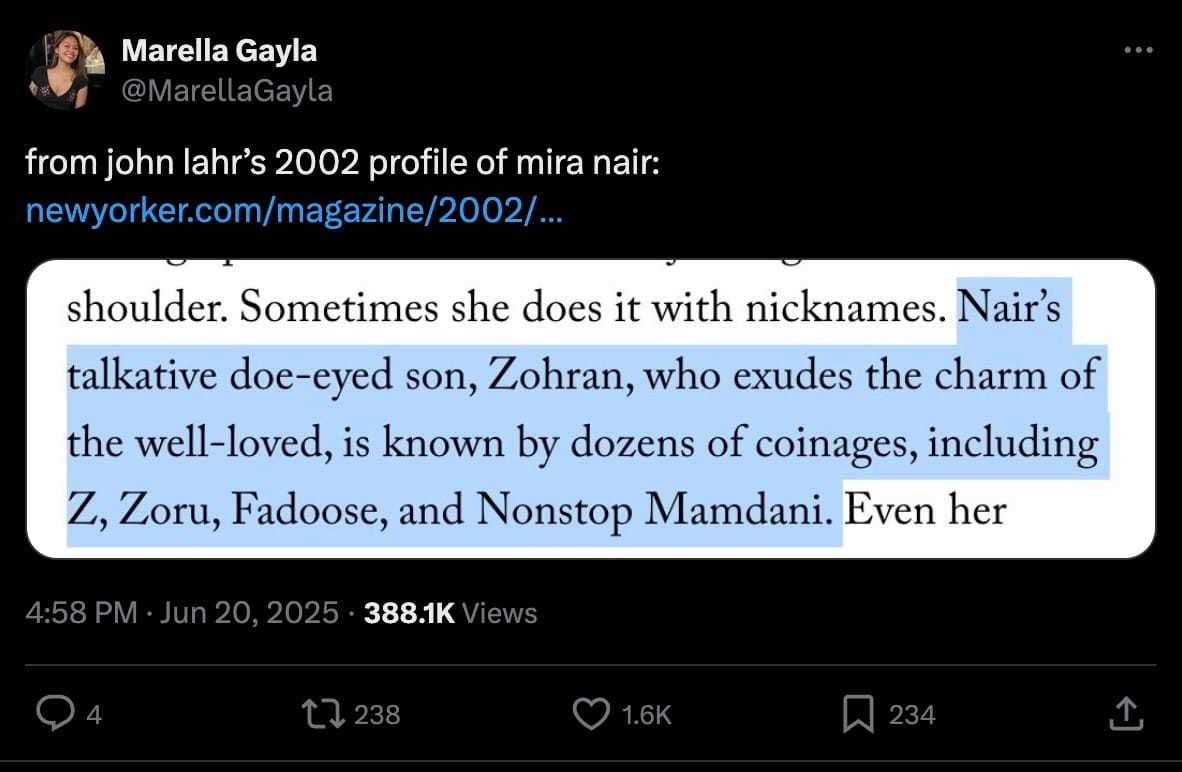Open the @MarellaGayla handle link
Image resolution: width=1182 pixels, height=772 pixels.
[227, 91]
